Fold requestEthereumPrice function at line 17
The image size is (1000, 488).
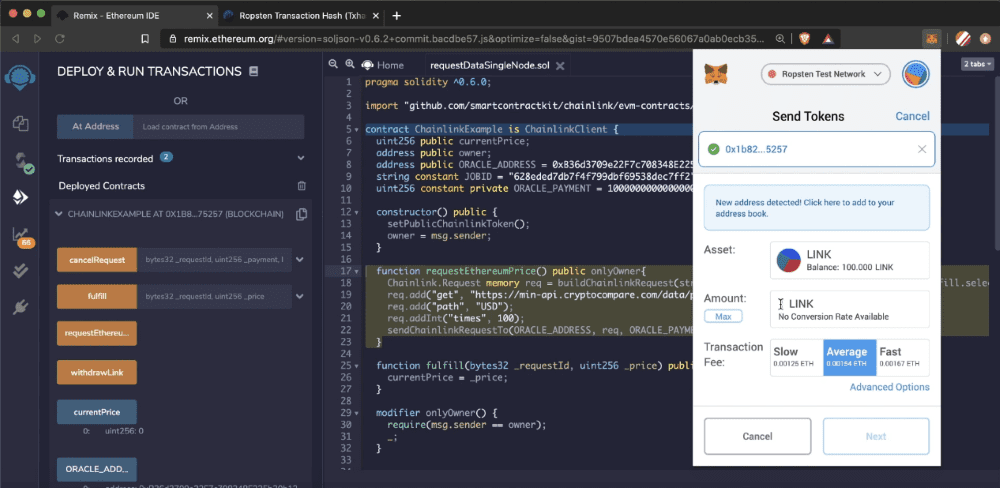tap(357, 270)
